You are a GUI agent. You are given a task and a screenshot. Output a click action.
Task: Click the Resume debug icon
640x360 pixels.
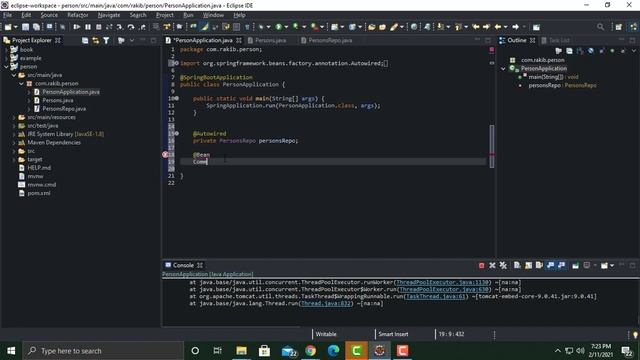click(x=77, y=27)
